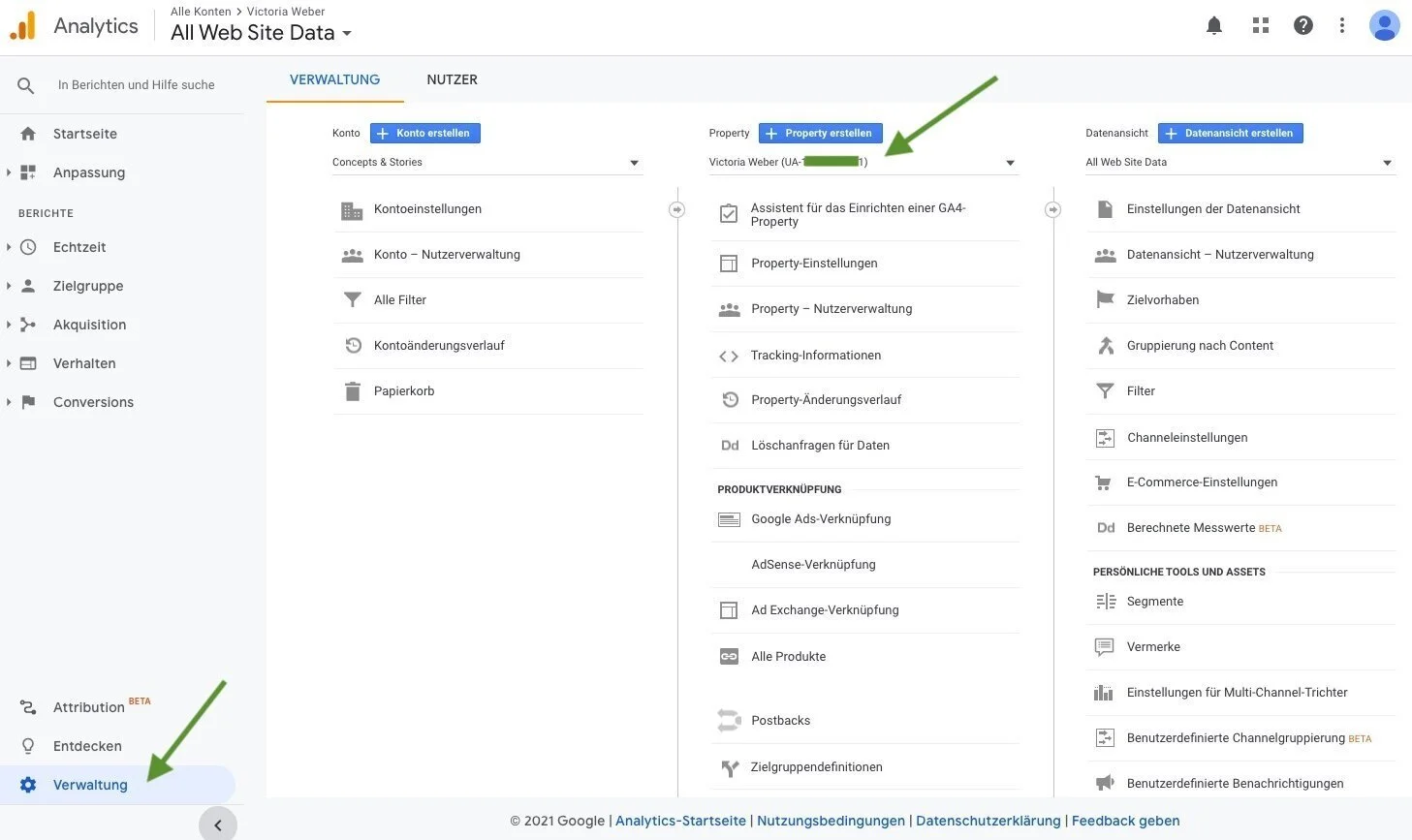Click the Segmente icon
This screenshot has height=840, width=1412.
1105,602
